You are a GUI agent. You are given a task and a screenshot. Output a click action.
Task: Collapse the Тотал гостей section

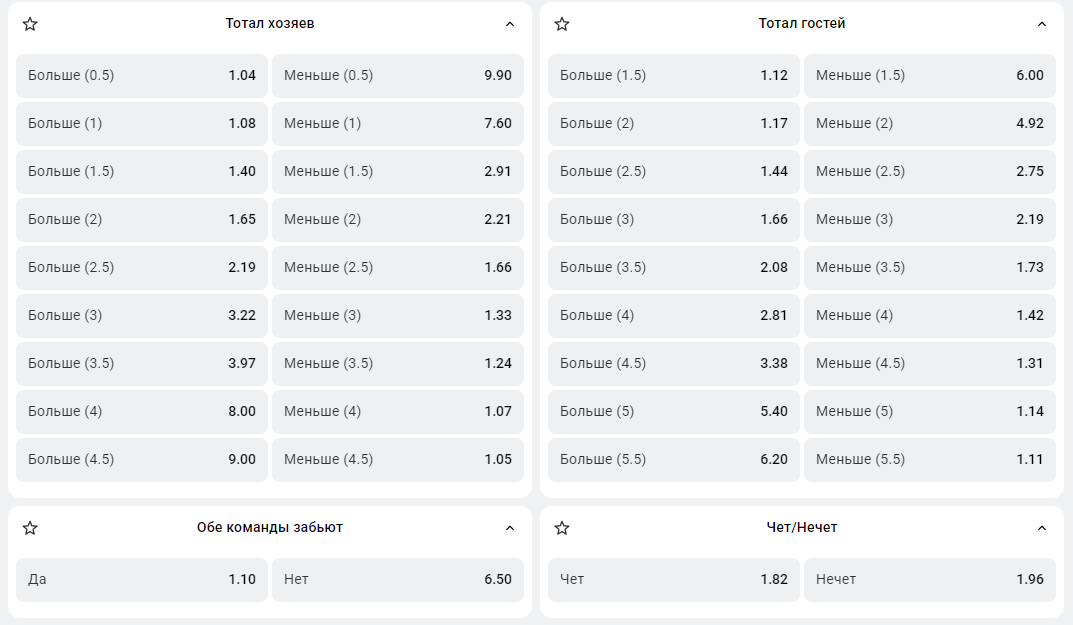tap(1042, 24)
